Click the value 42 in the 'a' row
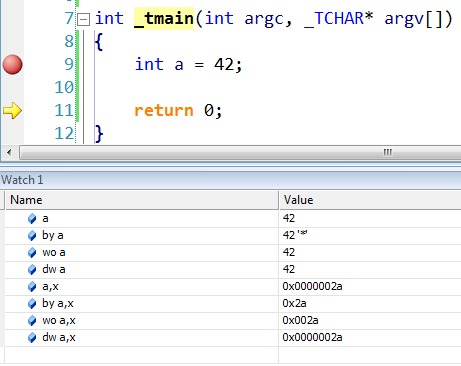This screenshot has height=366, width=461. pos(289,218)
